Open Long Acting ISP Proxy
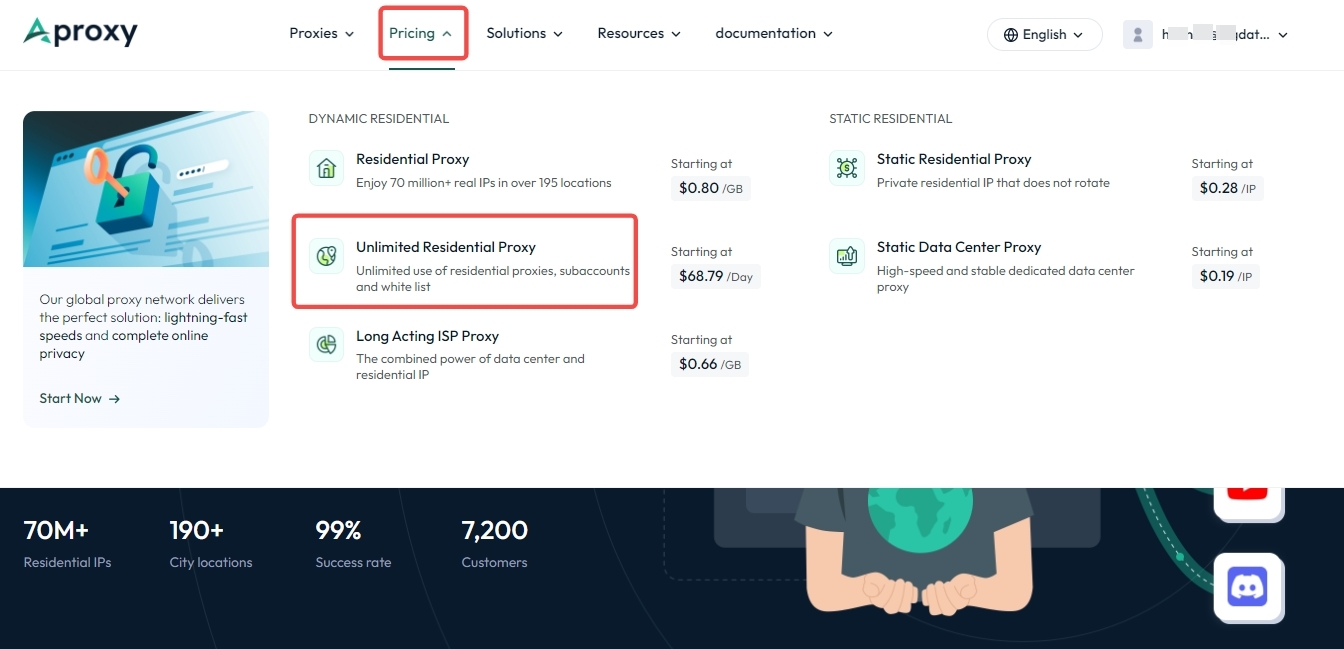 427,336
